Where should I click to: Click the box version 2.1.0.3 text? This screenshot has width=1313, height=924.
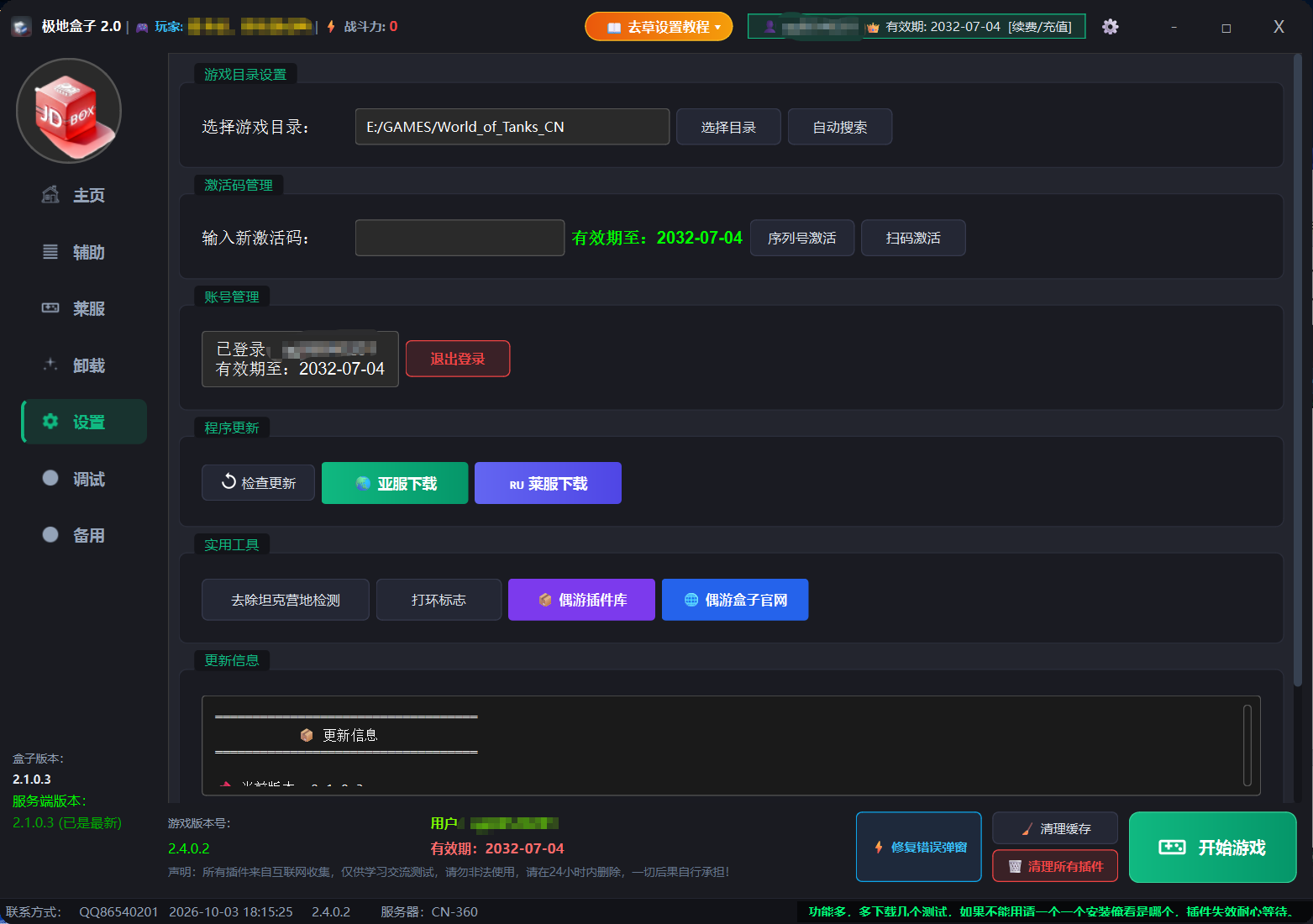pyautogui.click(x=32, y=780)
